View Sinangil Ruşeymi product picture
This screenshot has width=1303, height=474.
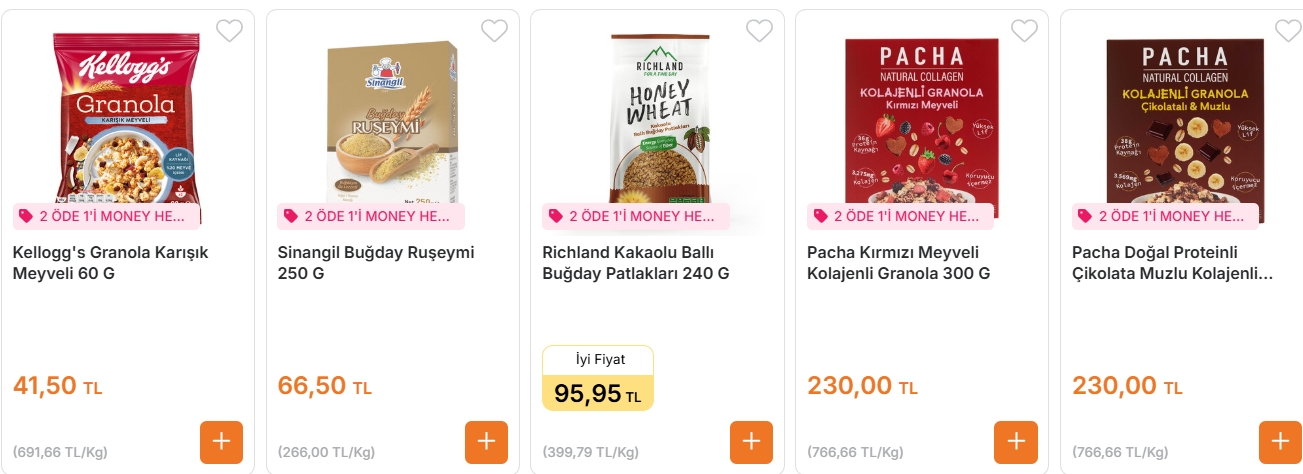tap(392, 120)
